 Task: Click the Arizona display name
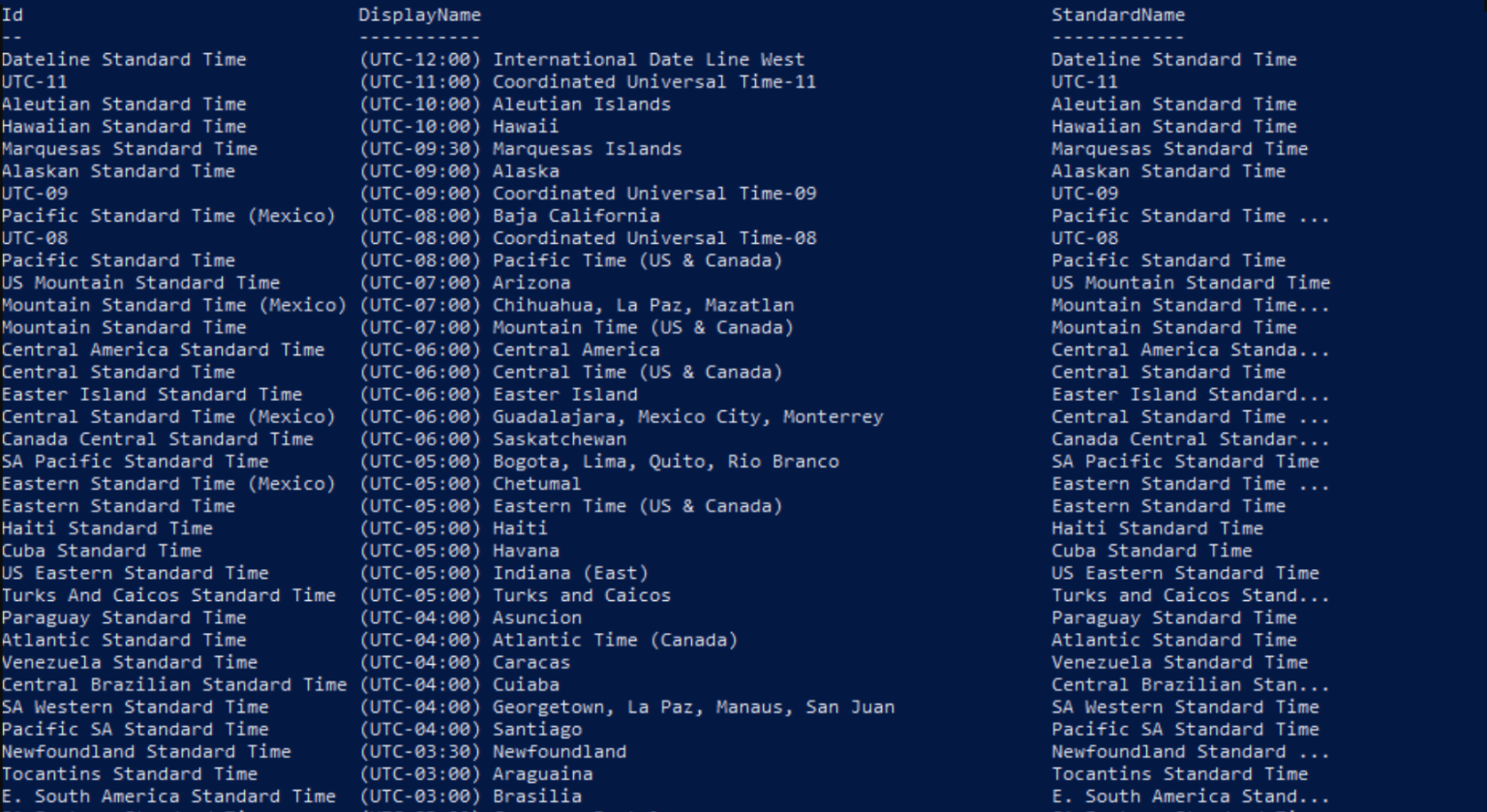[x=531, y=282]
